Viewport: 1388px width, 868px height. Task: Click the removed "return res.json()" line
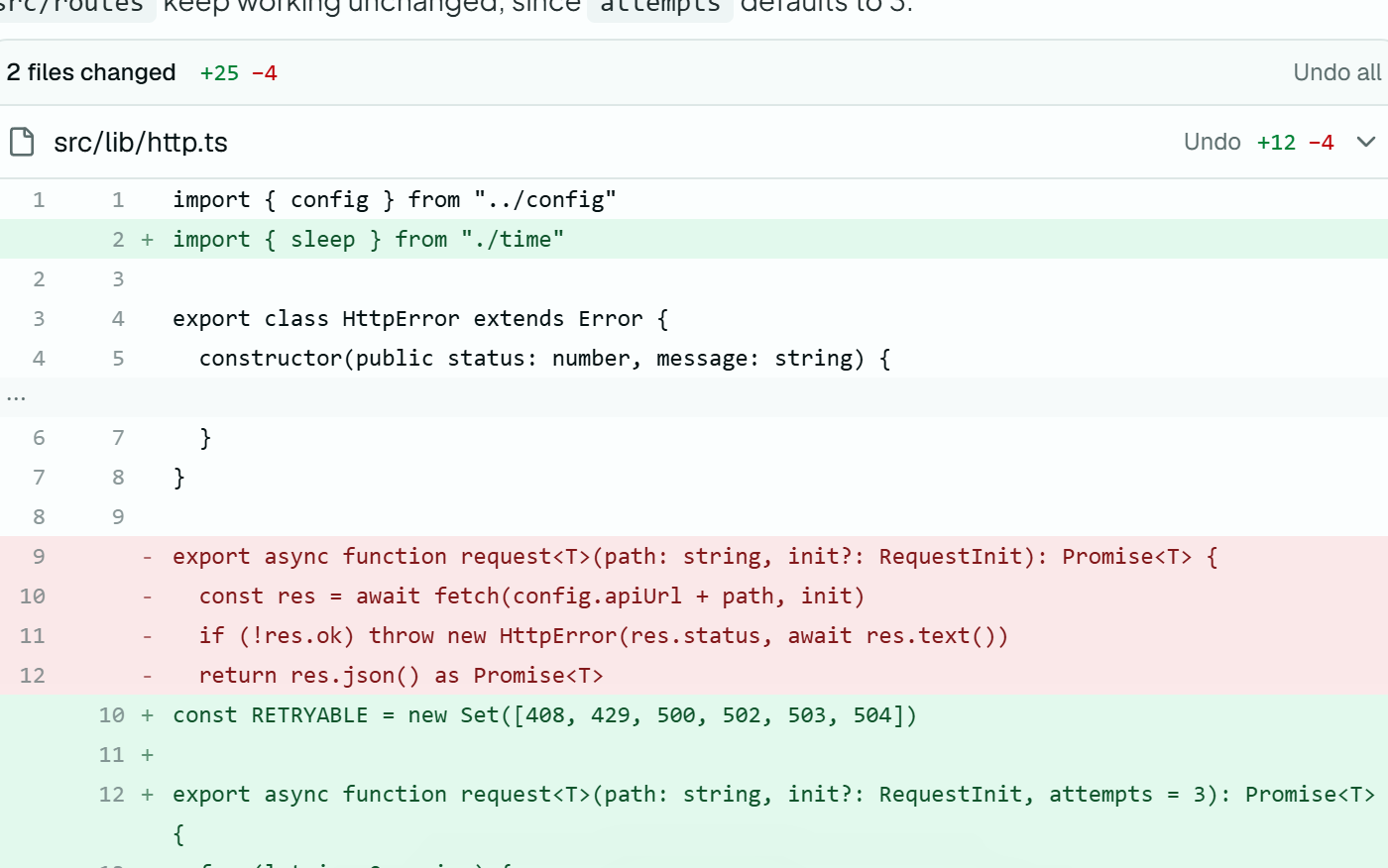coord(694,675)
